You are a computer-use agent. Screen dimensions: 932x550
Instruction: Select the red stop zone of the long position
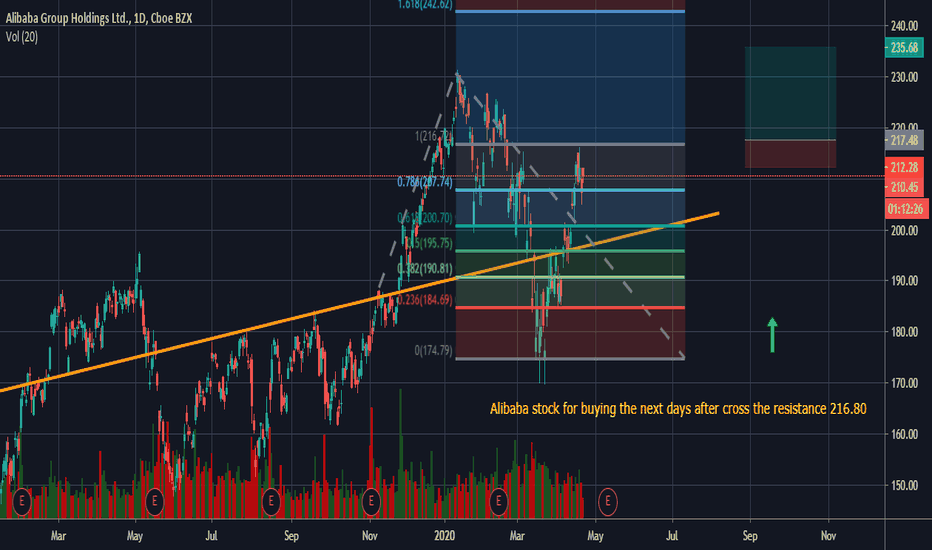791,154
